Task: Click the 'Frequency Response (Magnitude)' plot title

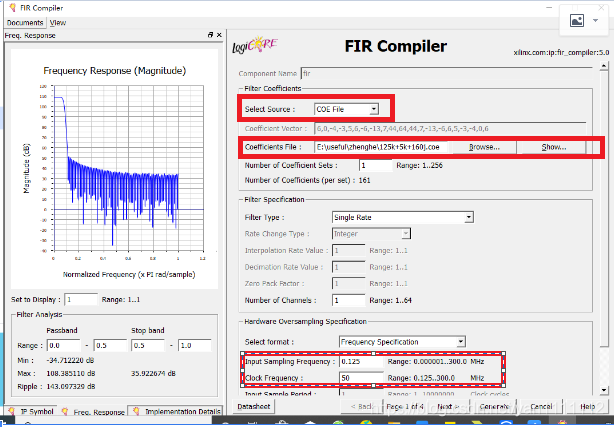Action: tap(114, 71)
